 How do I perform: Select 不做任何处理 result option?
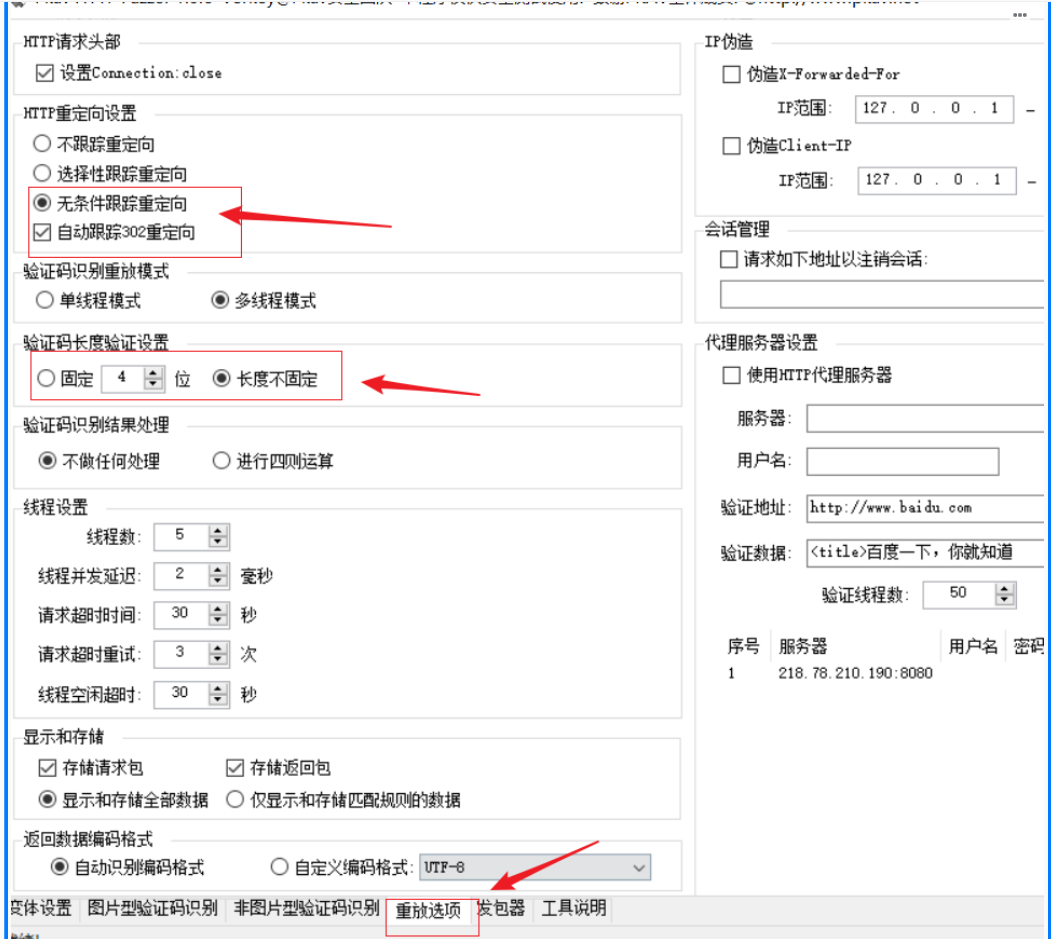coord(47,460)
